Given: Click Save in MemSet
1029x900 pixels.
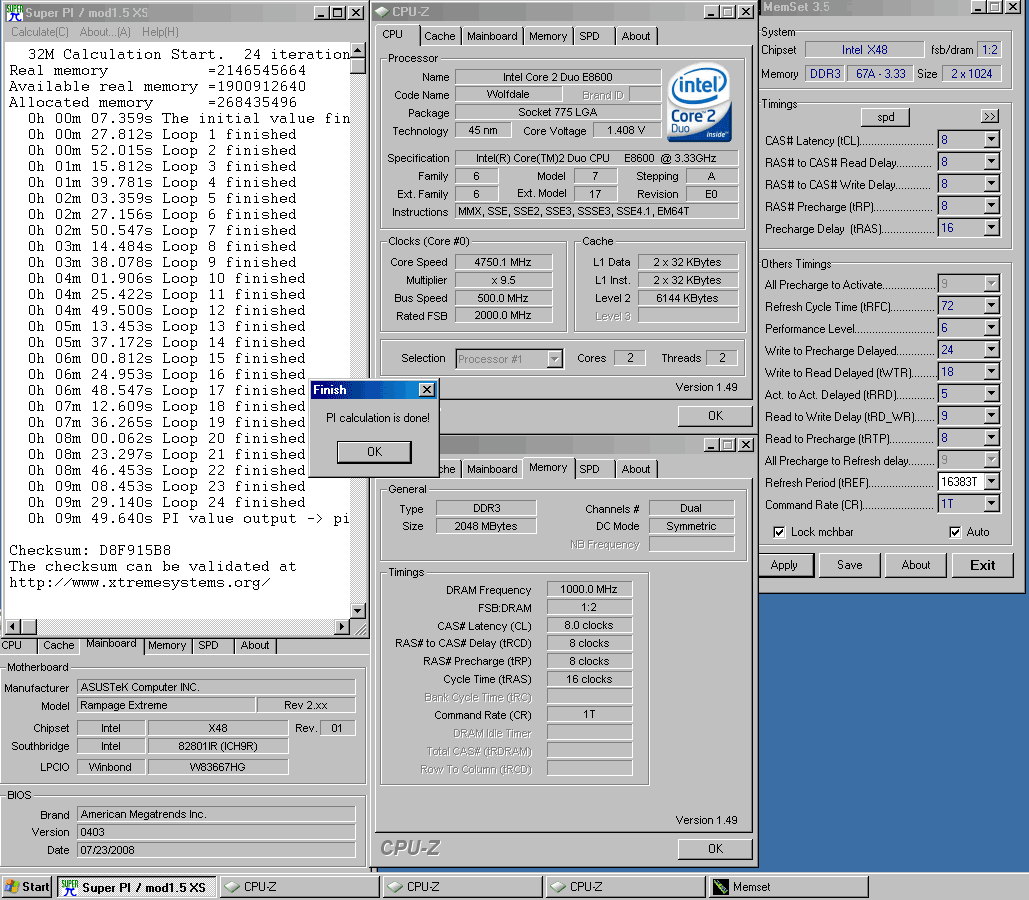Looking at the screenshot, I should 849,565.
